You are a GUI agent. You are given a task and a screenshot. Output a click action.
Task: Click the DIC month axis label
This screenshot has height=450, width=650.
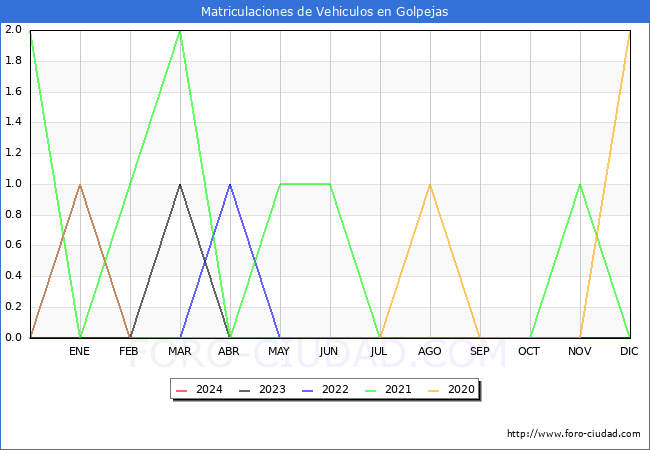tap(629, 351)
